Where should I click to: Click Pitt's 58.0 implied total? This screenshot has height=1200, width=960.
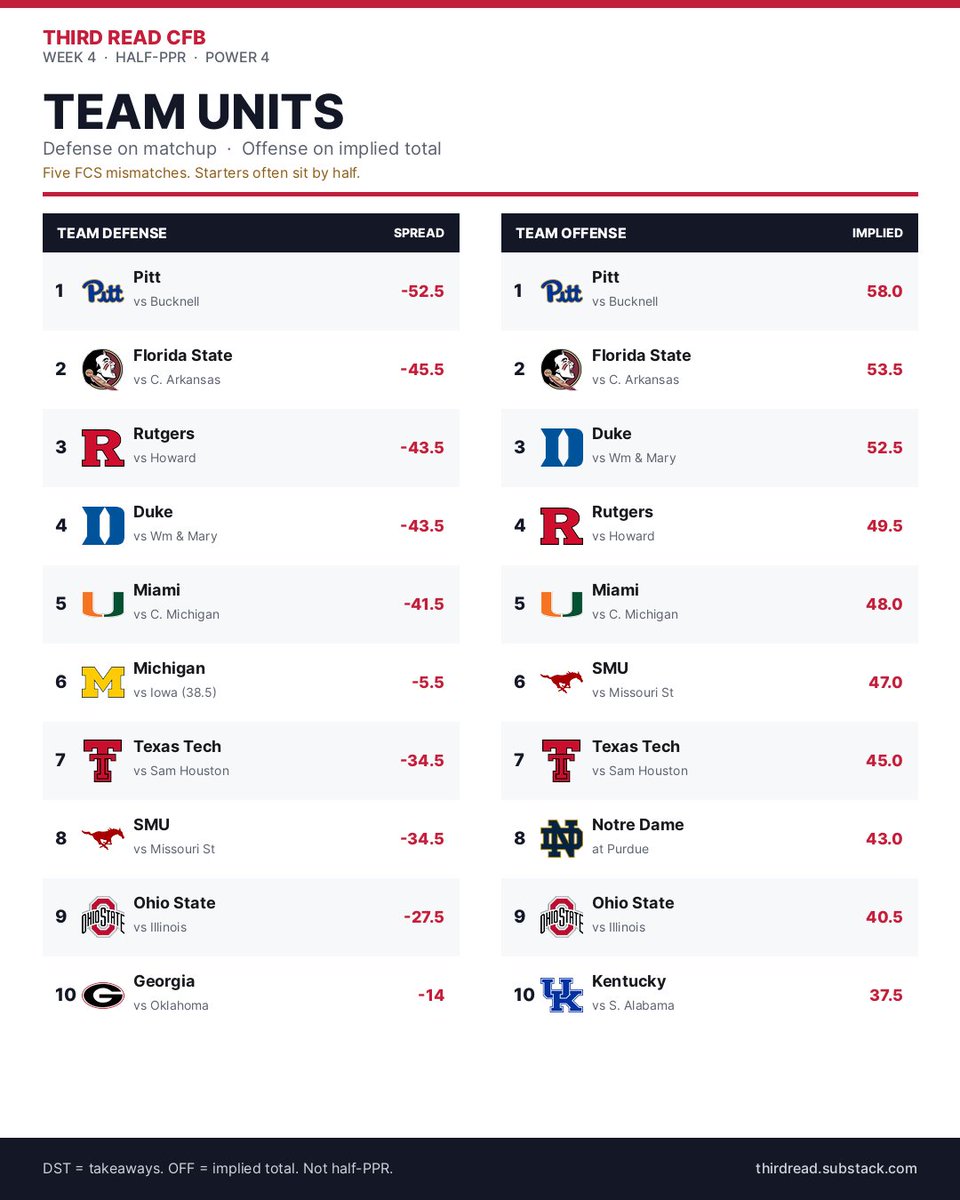884,291
